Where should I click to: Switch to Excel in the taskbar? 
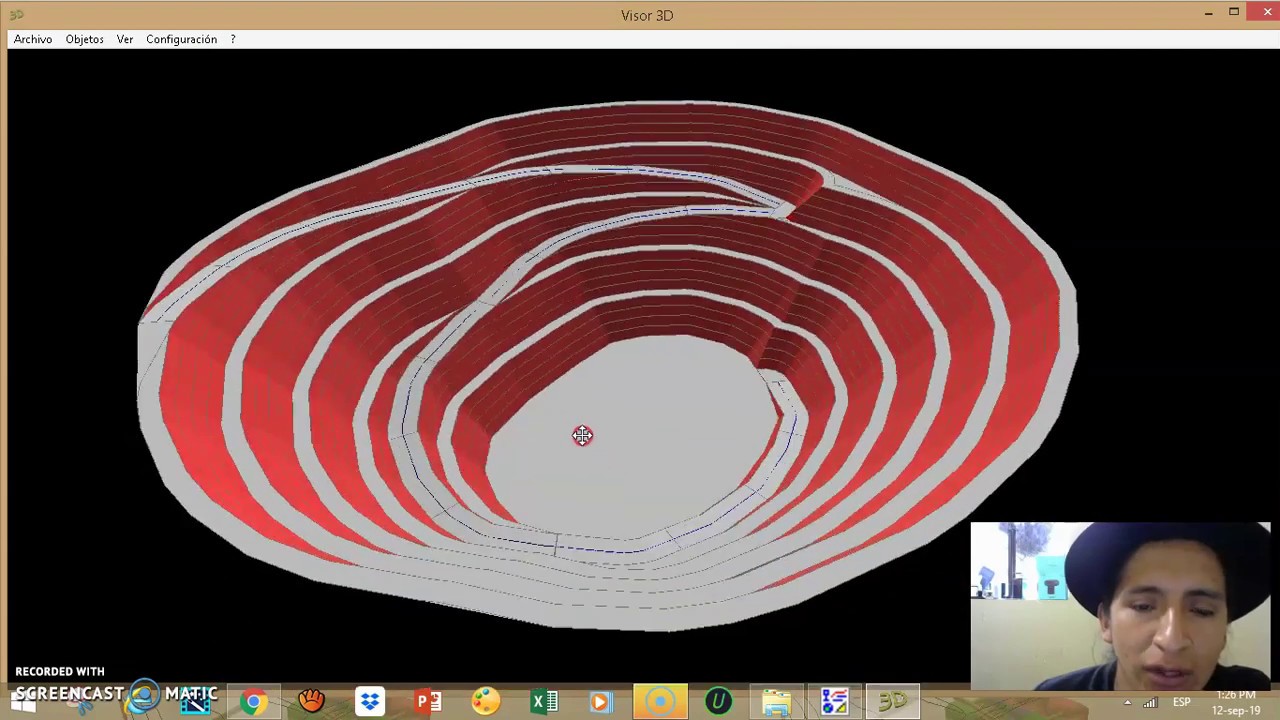pyautogui.click(x=544, y=702)
